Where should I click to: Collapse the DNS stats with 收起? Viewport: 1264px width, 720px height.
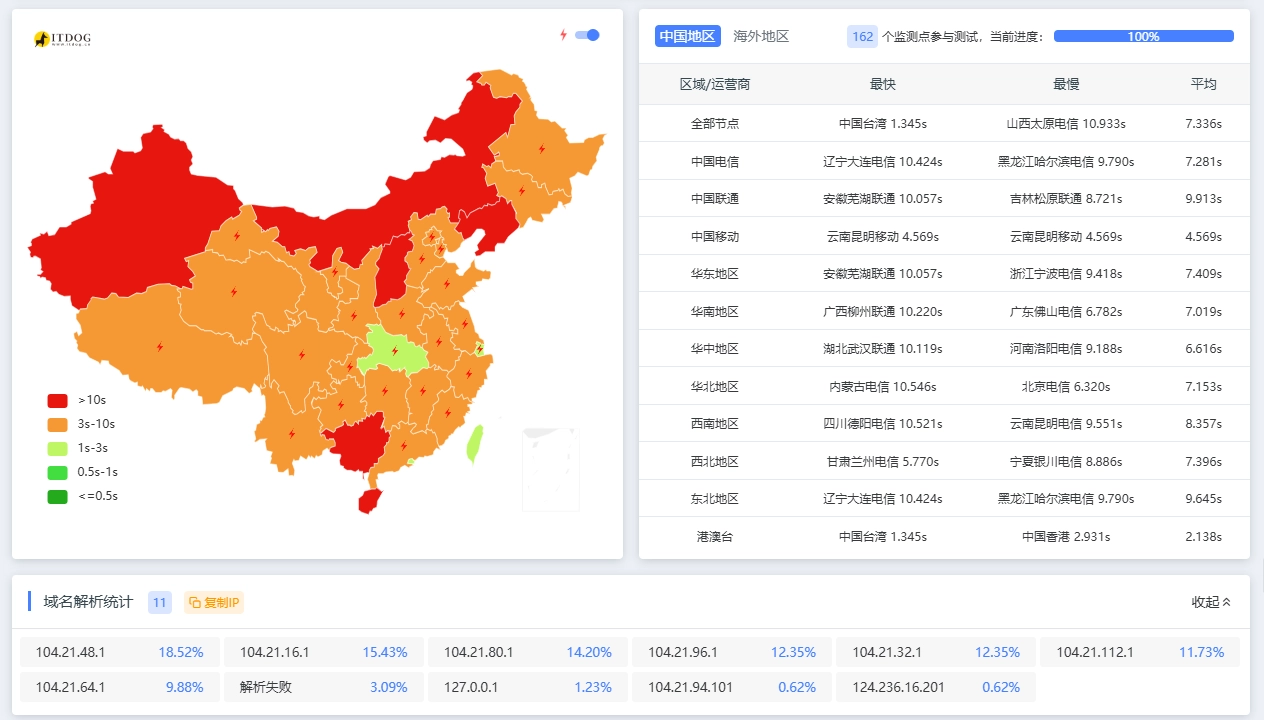[1211, 602]
